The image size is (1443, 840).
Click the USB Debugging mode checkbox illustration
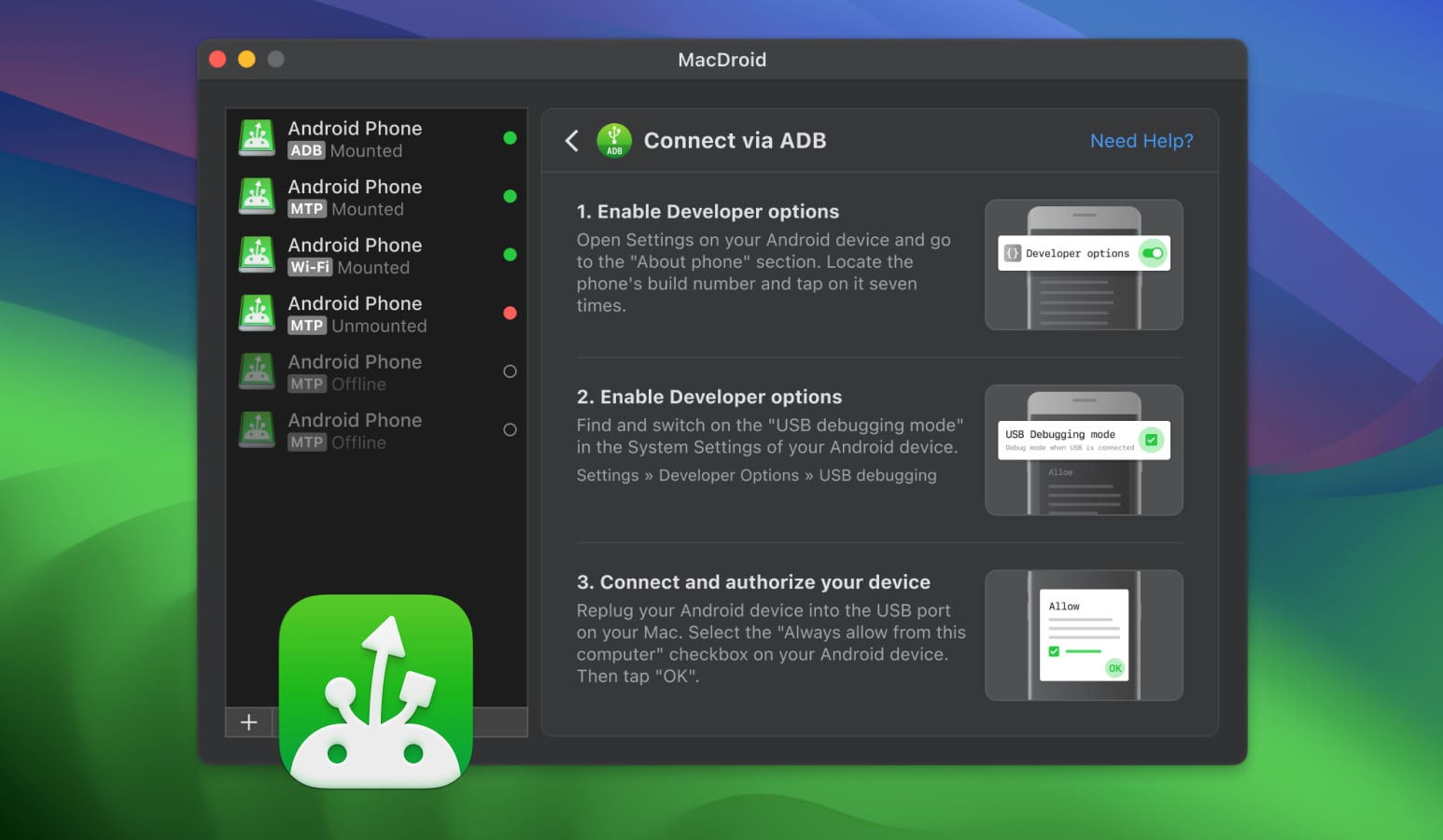coord(1152,439)
